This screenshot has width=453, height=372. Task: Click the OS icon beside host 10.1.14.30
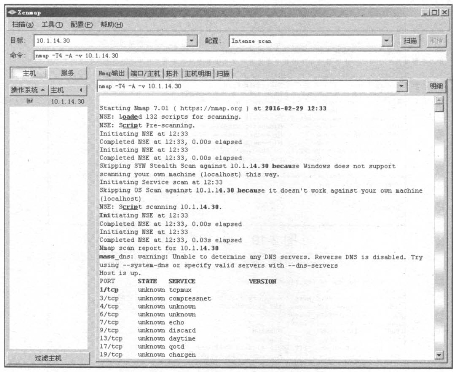tap(30, 101)
